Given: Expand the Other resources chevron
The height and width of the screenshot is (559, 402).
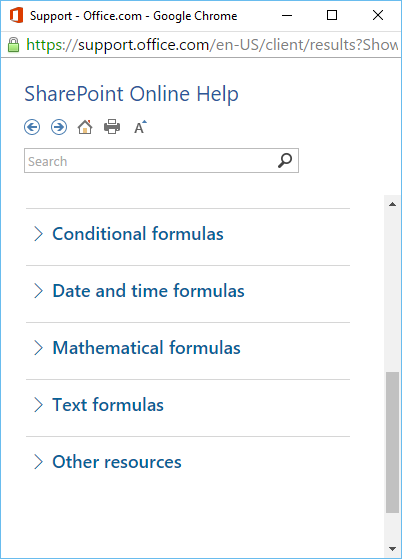Looking at the screenshot, I should coord(38,462).
